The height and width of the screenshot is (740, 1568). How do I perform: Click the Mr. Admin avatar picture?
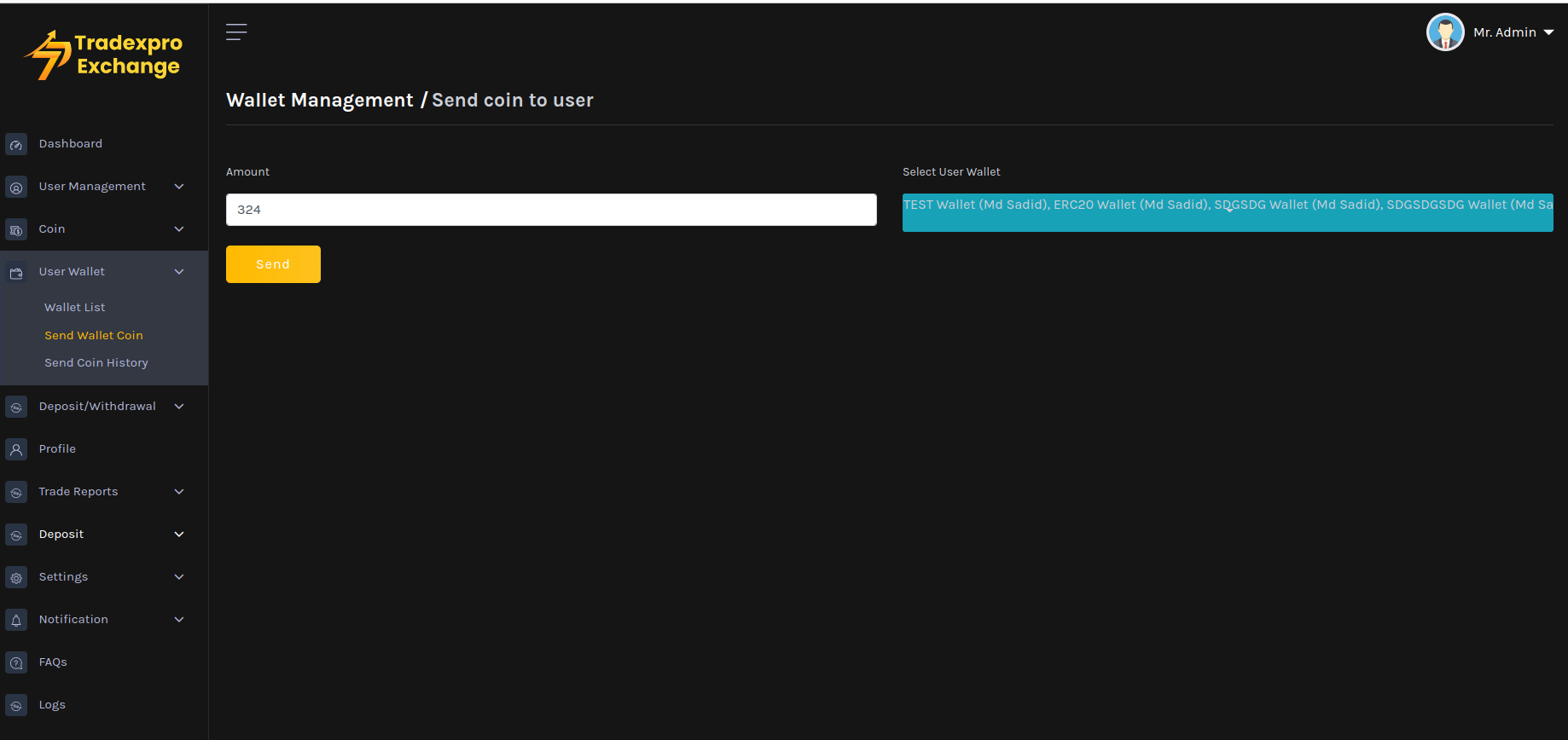pos(1445,32)
